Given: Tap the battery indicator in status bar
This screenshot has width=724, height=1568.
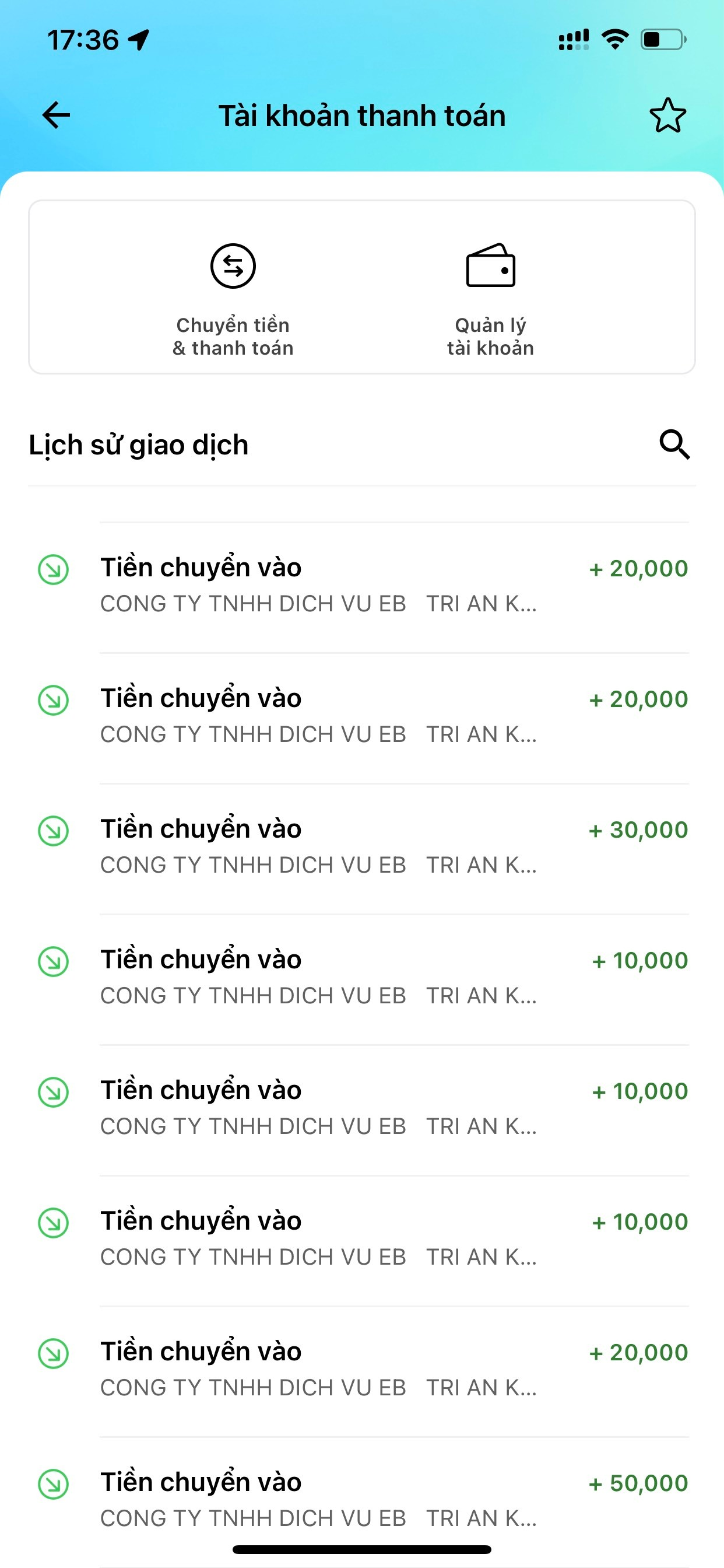Looking at the screenshot, I should coord(663,40).
